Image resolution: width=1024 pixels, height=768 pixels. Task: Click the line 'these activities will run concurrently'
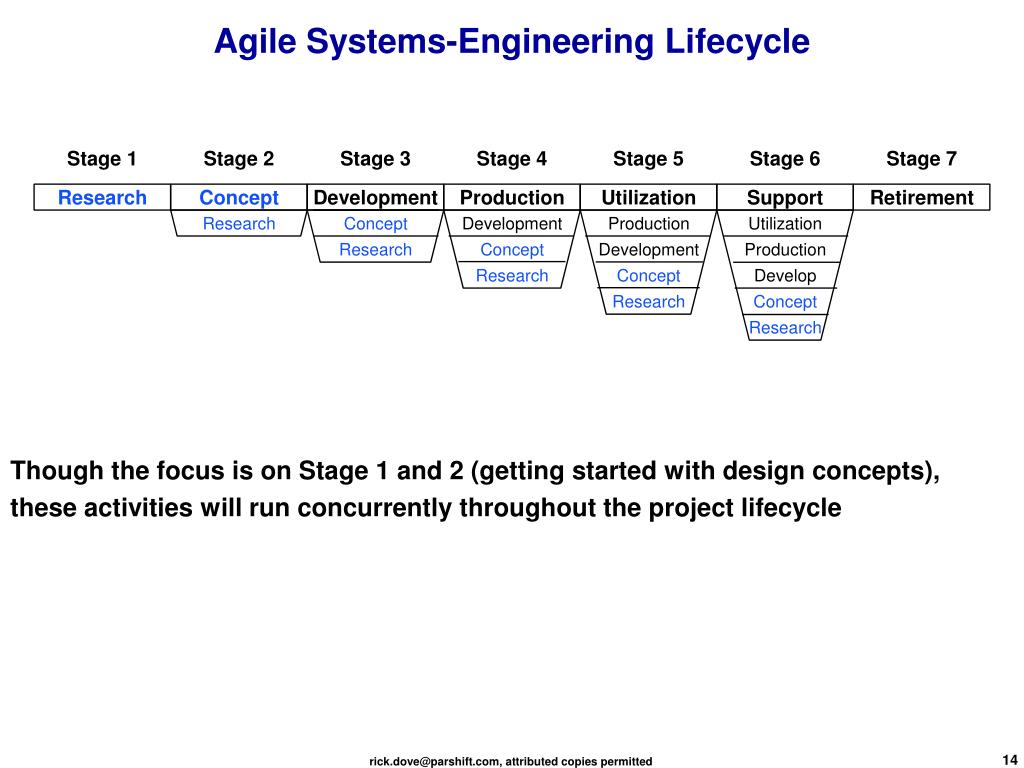click(426, 507)
